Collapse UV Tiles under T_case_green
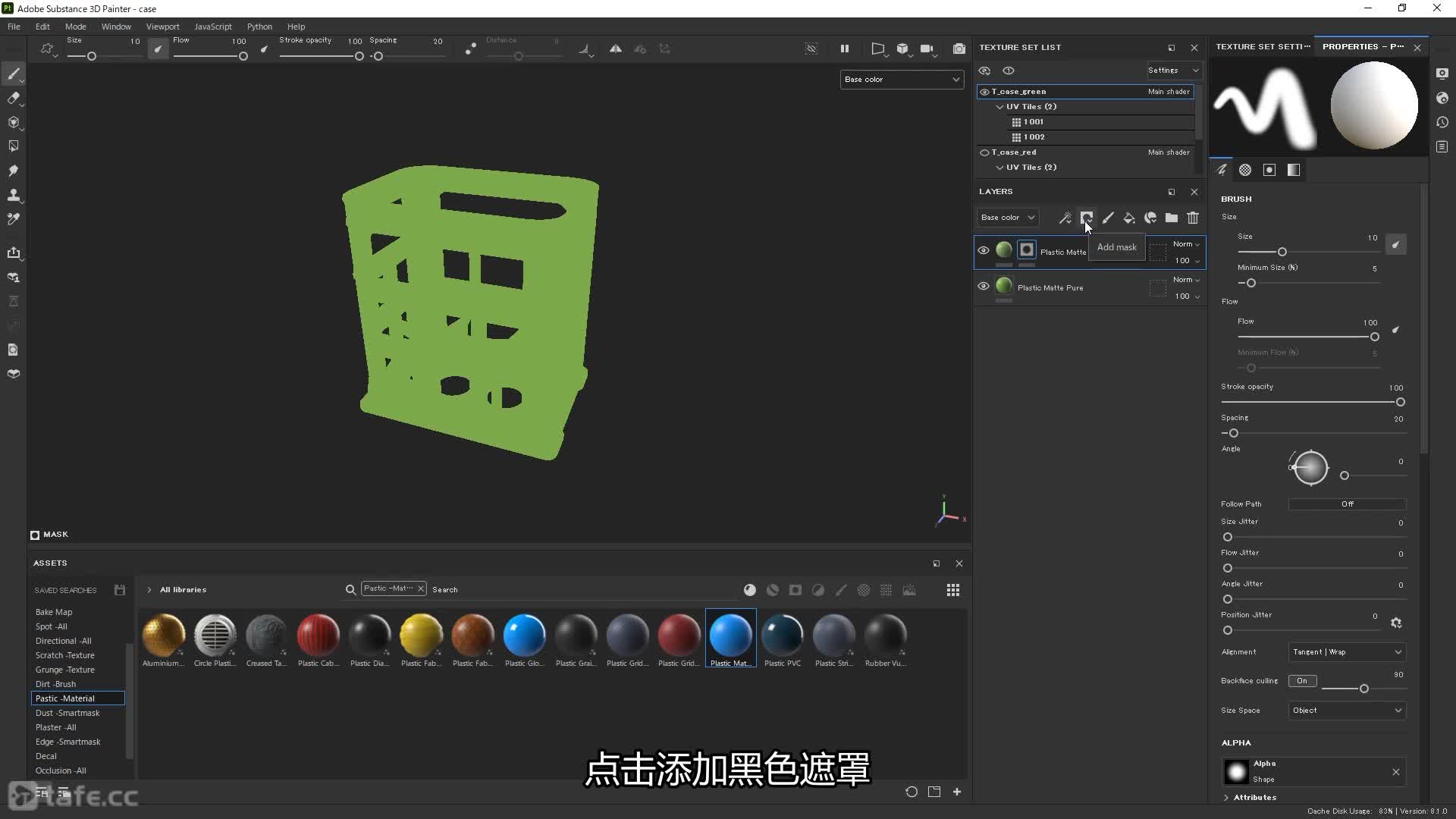The height and width of the screenshot is (819, 1456). 1000,107
